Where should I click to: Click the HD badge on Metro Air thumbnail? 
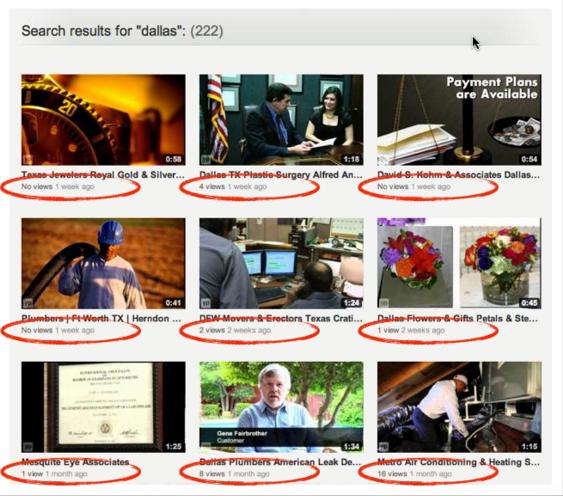coord(383,447)
